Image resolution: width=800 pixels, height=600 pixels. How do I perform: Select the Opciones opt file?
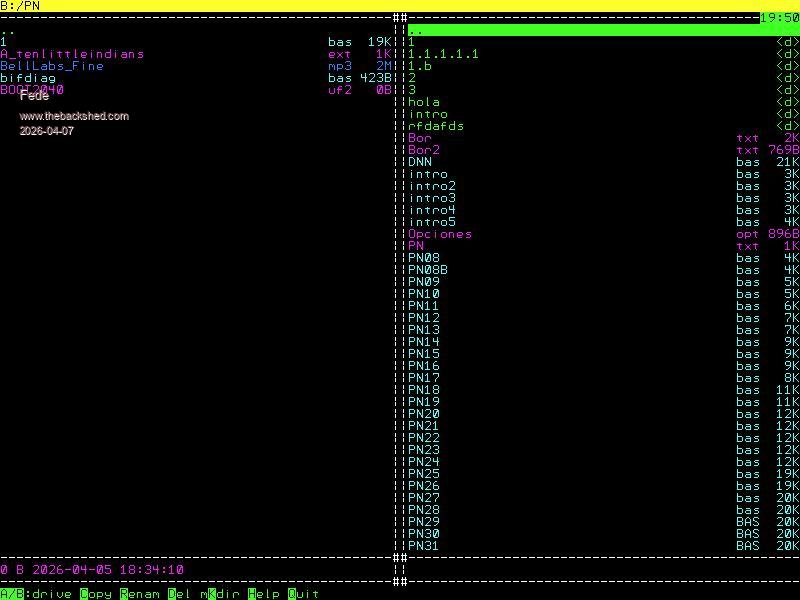(x=440, y=234)
